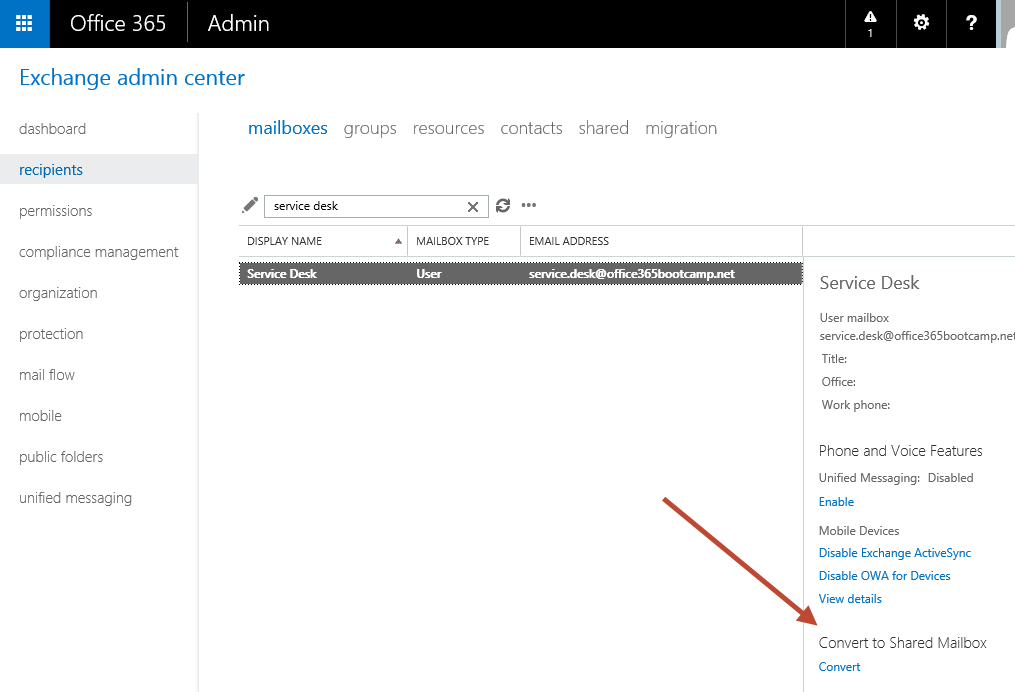
Task: Open the migration tab
Action: (681, 128)
